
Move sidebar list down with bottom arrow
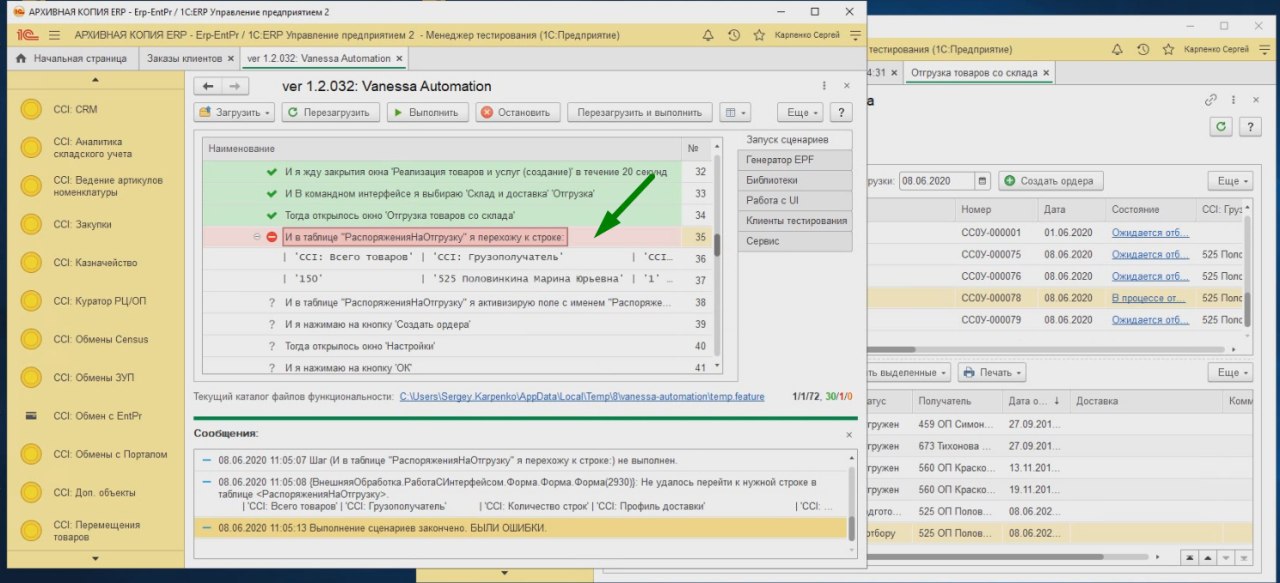tap(95, 558)
